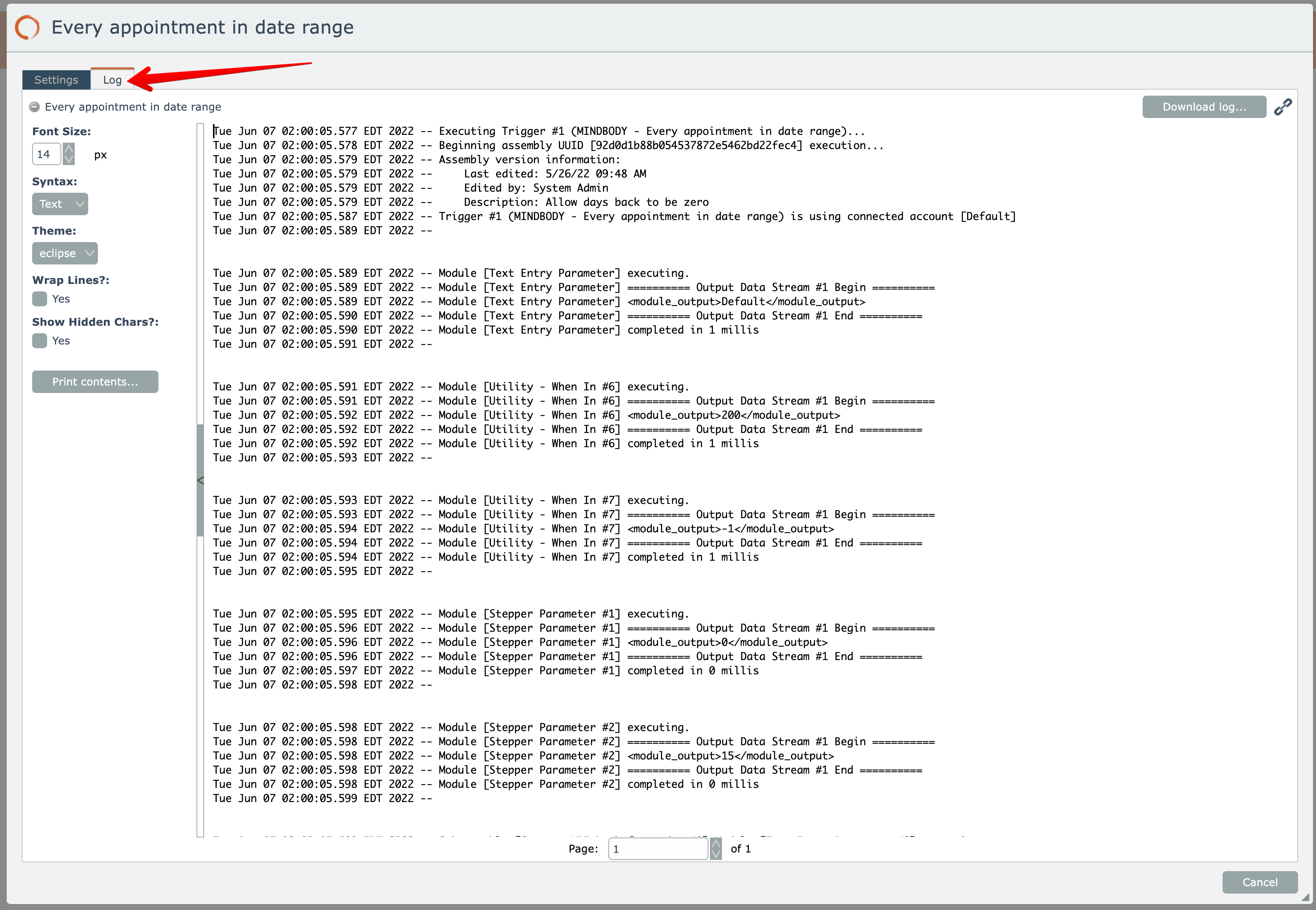Collapse the 'Every appointment in date range' section icon

pyautogui.click(x=35, y=106)
